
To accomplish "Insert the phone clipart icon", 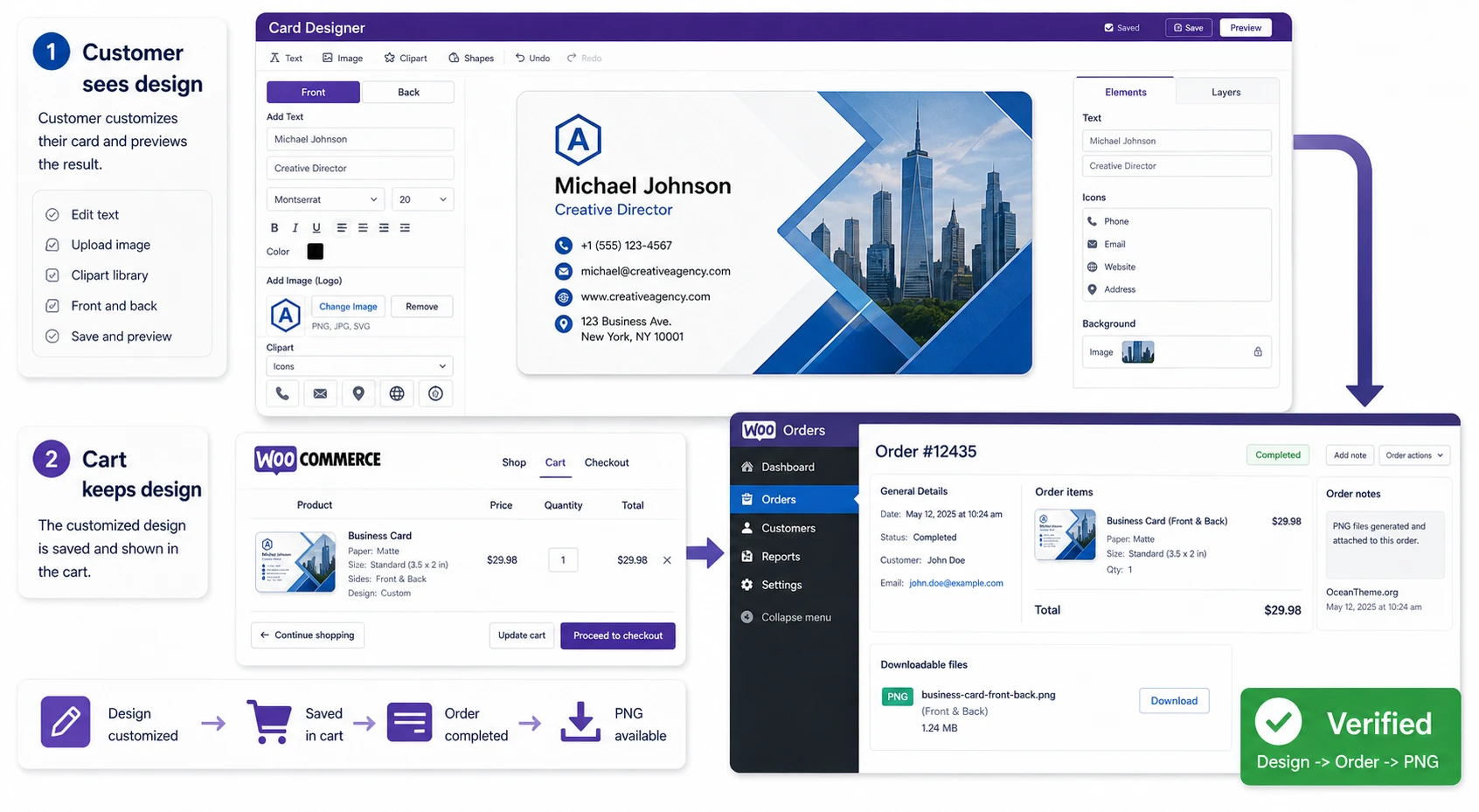I will 282,393.
